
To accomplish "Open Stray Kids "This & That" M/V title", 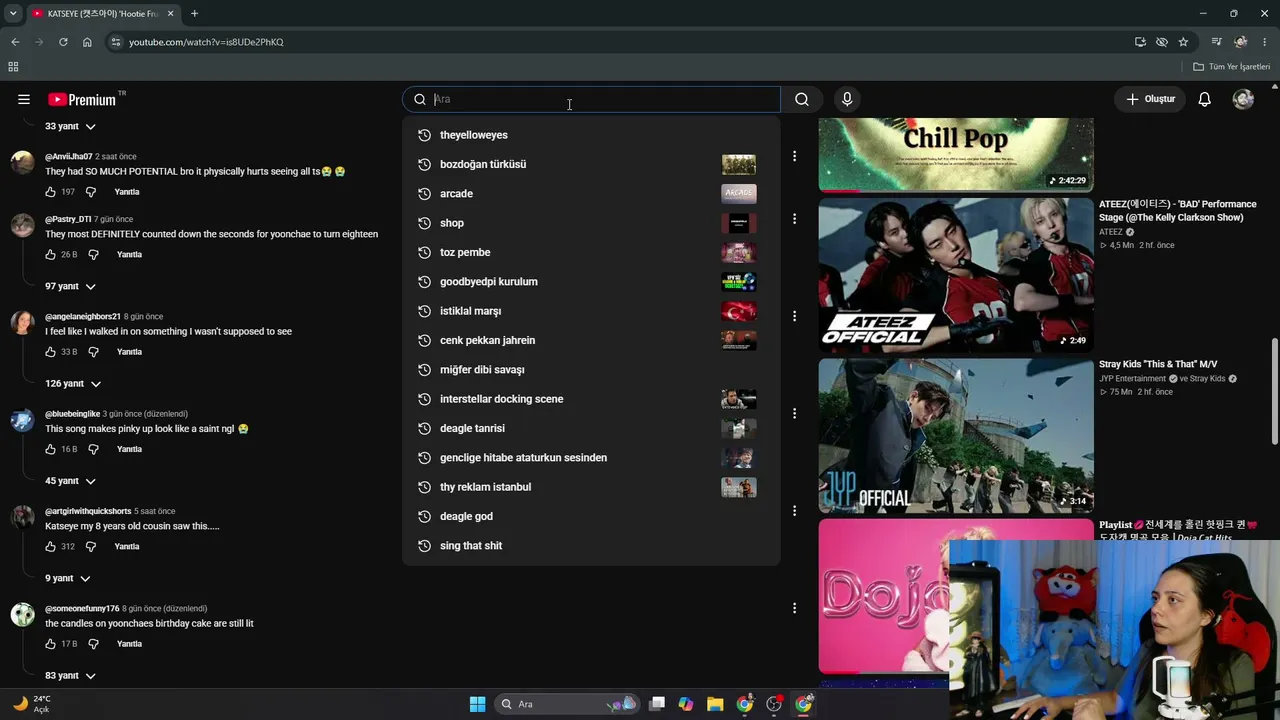I will (x=1158, y=365).
